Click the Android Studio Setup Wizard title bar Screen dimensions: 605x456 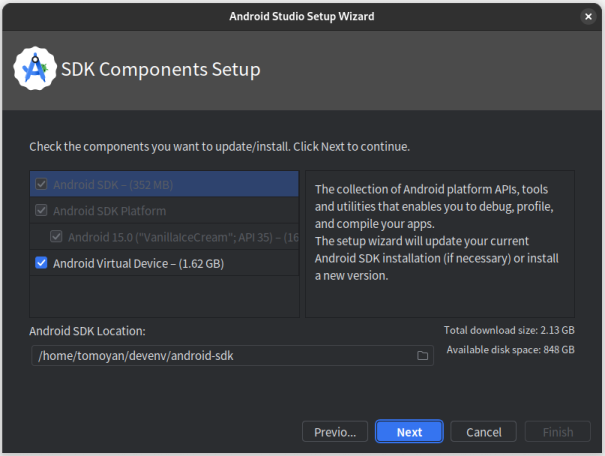302,16
